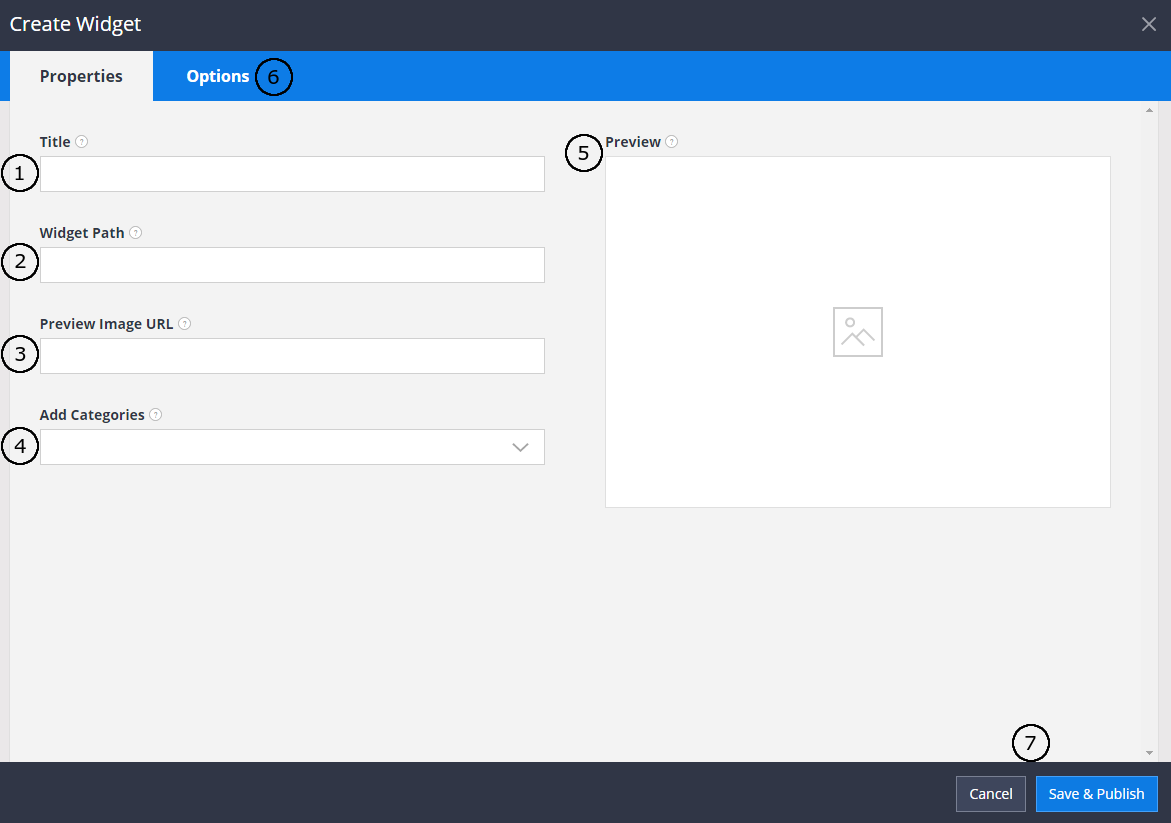Open the Add Categories combo box chevron
Screen dimensions: 1171x823
[520, 447]
